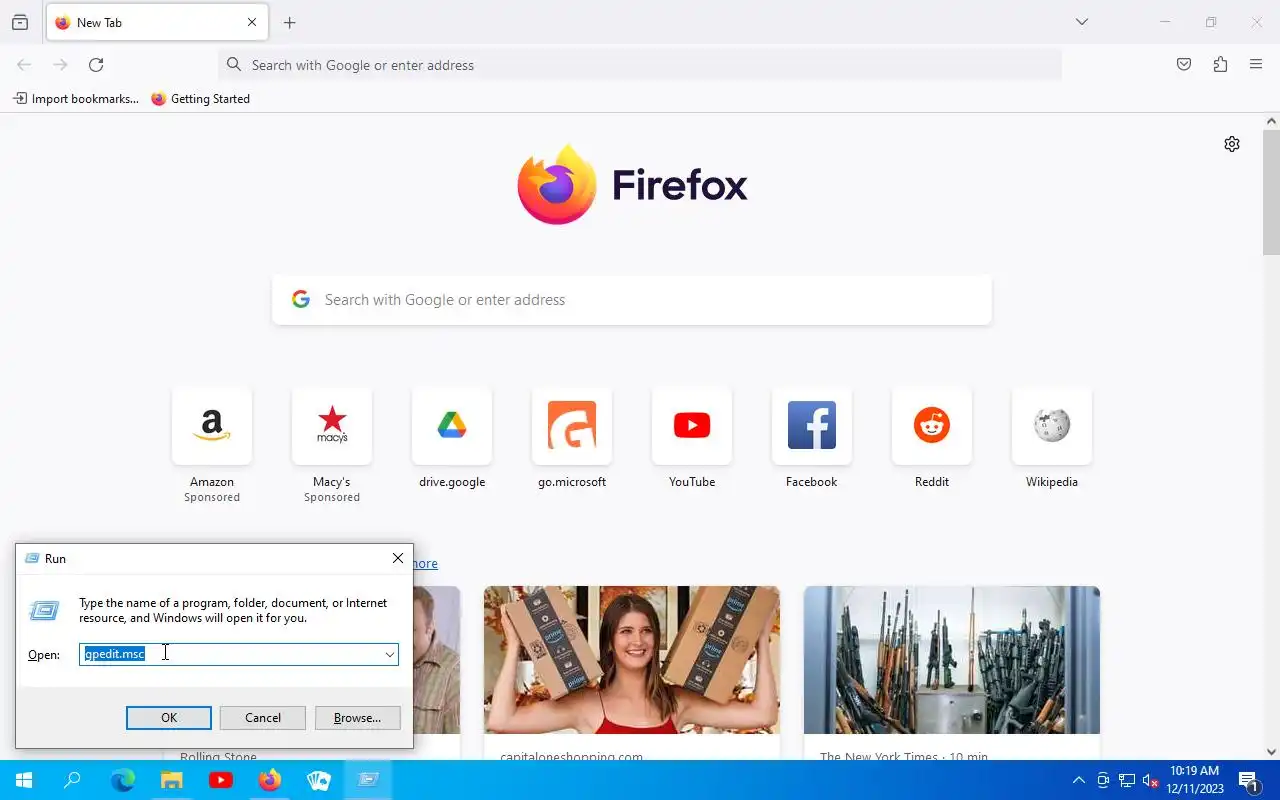1280x800 pixels.
Task: Open network status tray icon
Action: tap(1127, 780)
